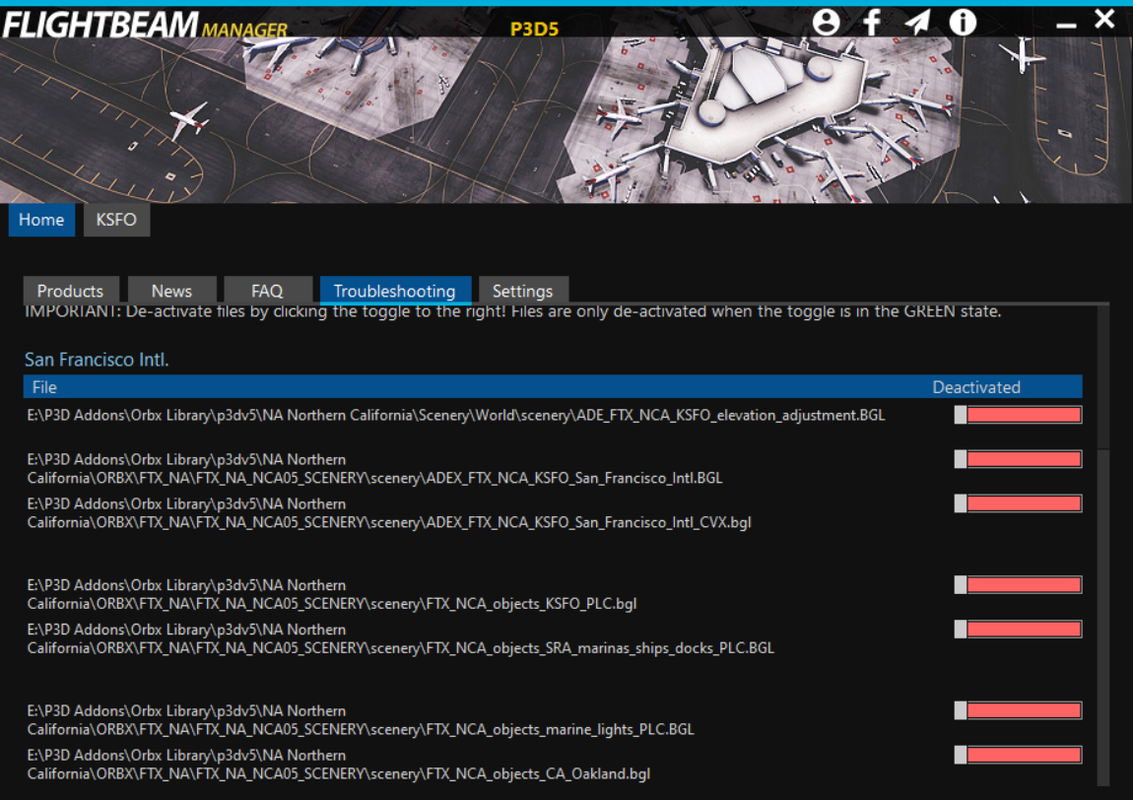Image resolution: width=1133 pixels, height=800 pixels.
Task: Select the FTX_NCA_objects_KSFO_PLC.bgl file path
Action: pyautogui.click(x=332, y=594)
